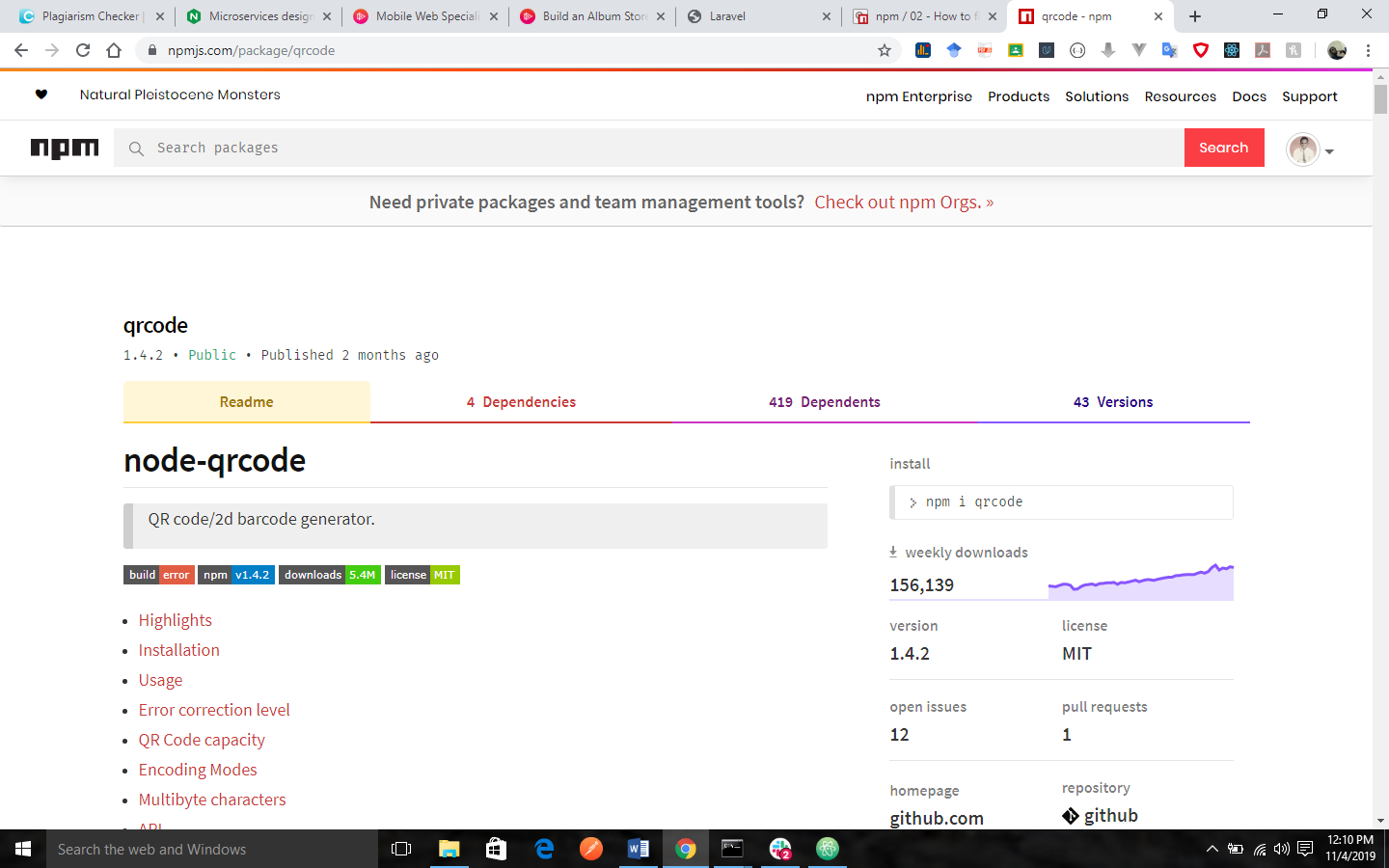Jump to Error correction level section
This screenshot has height=868, width=1389.
pyautogui.click(x=214, y=710)
